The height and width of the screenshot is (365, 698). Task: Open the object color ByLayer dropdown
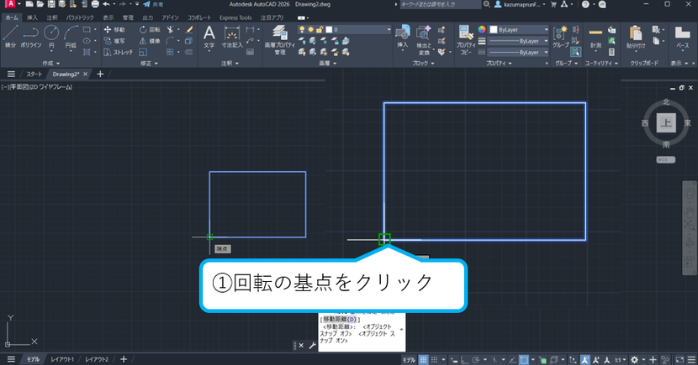[519, 29]
